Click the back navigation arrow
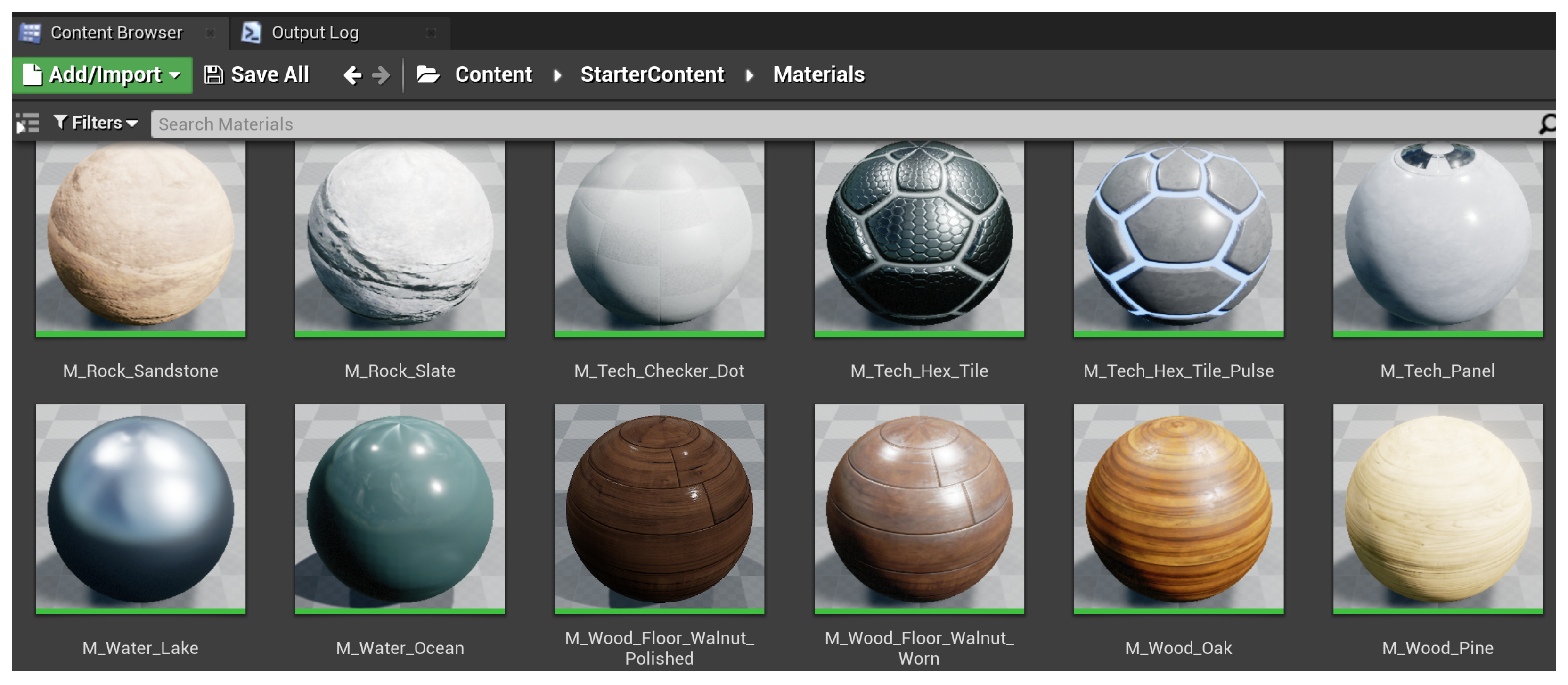1568x685 pixels. tap(352, 75)
